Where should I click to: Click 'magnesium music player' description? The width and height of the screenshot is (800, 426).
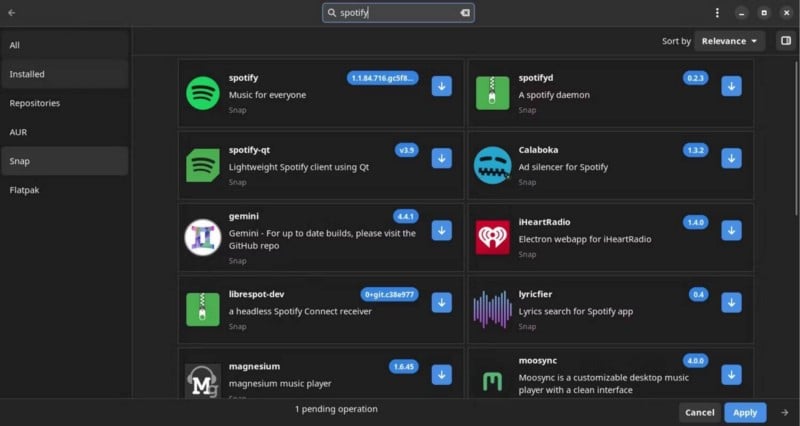tap(280, 384)
